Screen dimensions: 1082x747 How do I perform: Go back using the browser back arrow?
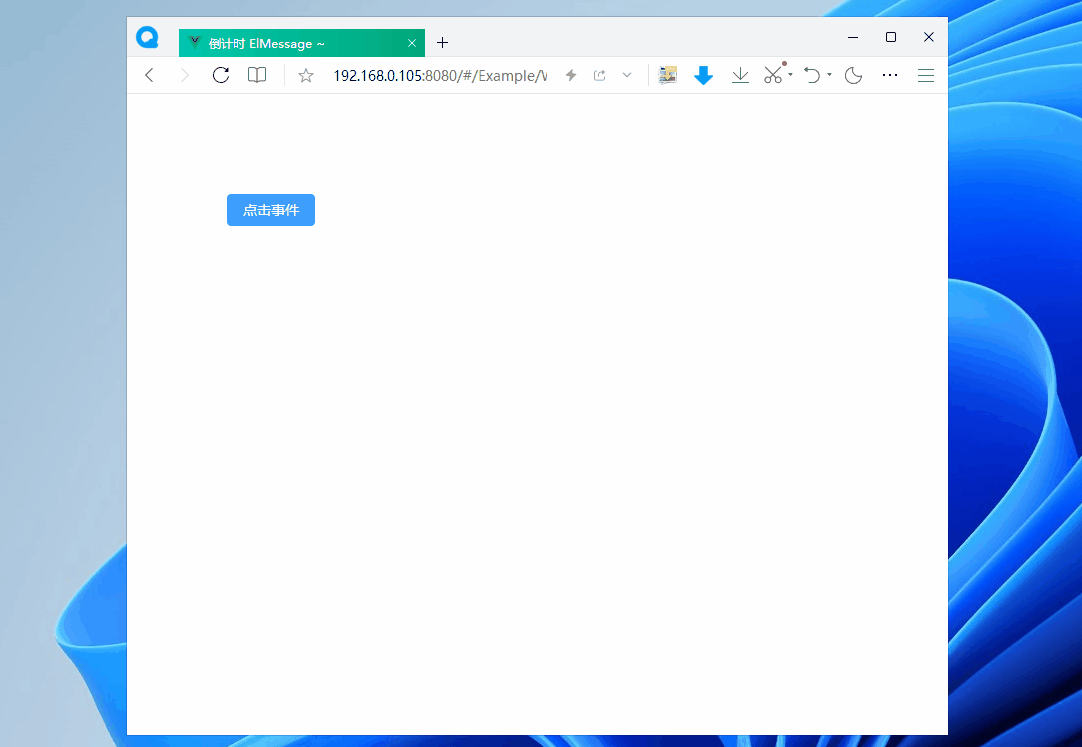click(x=149, y=75)
